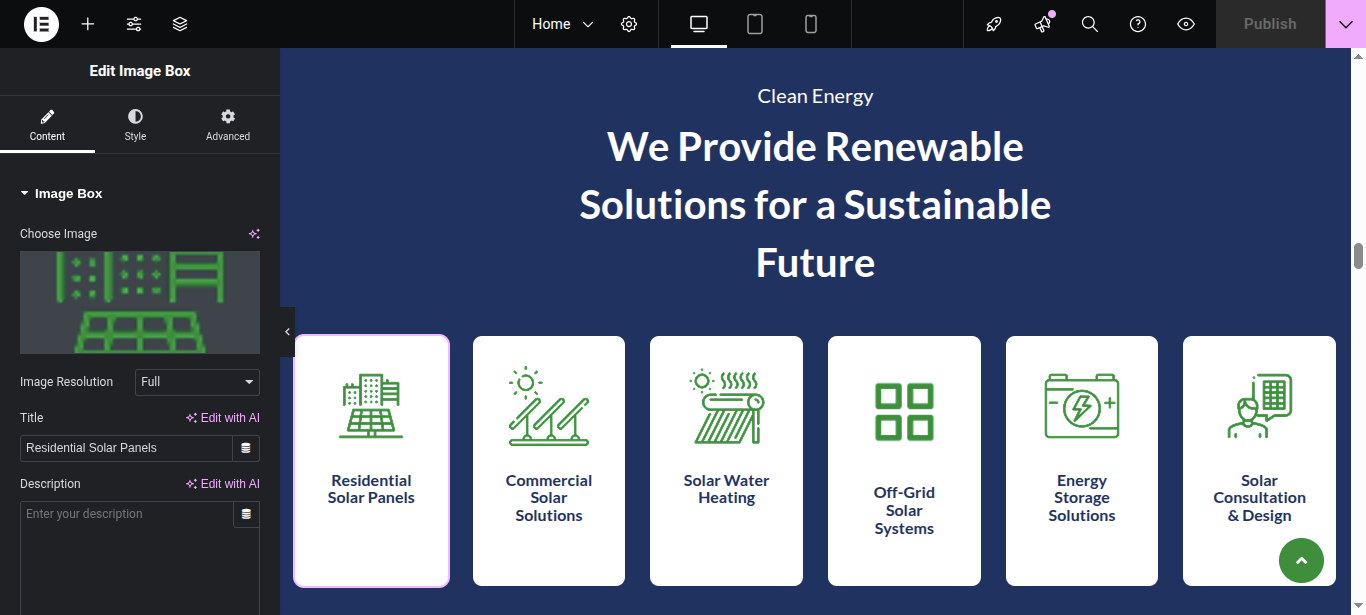Open the Image Resolution dropdown
The image size is (1366, 615).
pos(197,382)
